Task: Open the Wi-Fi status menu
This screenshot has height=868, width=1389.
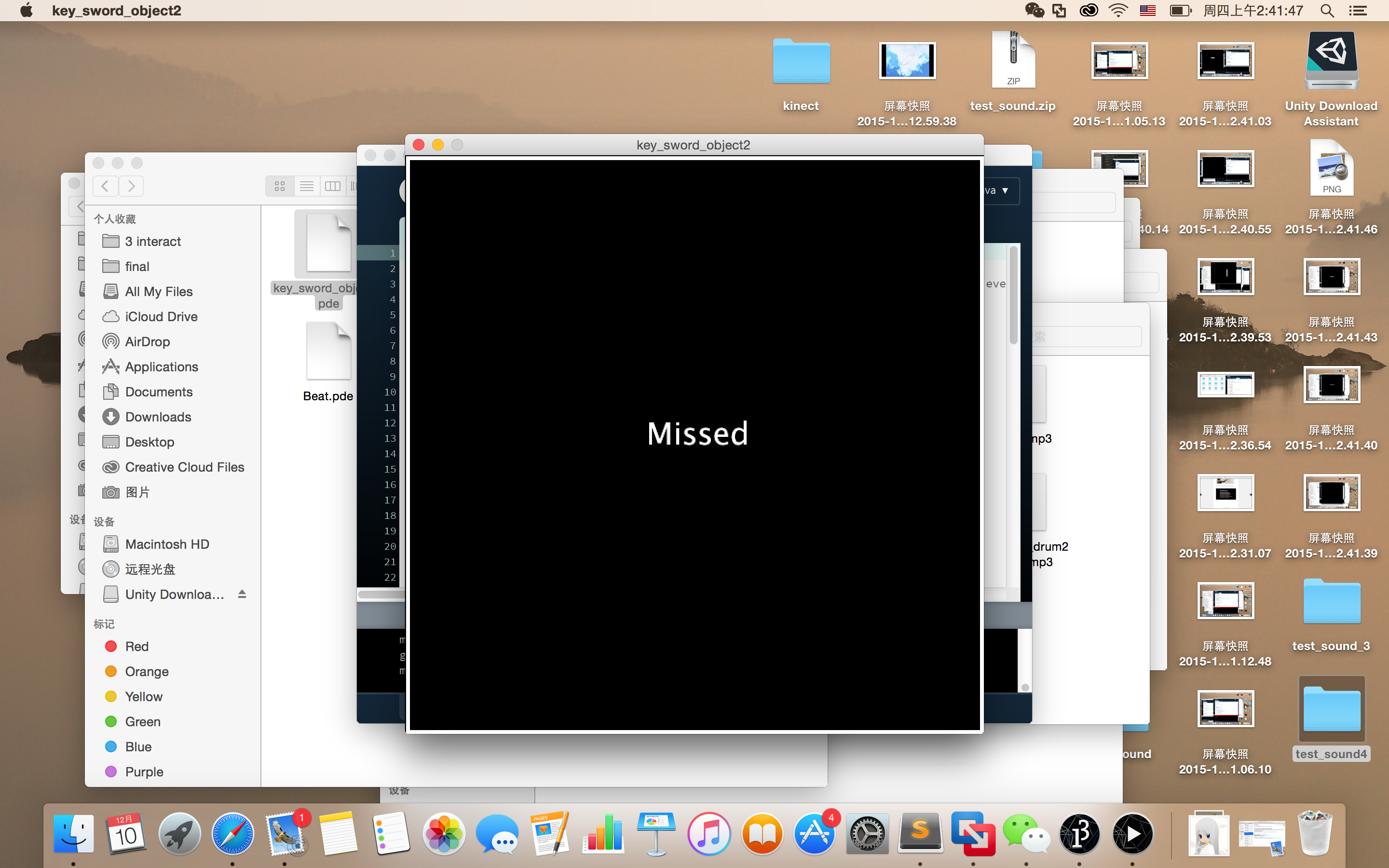Action: [1118, 10]
